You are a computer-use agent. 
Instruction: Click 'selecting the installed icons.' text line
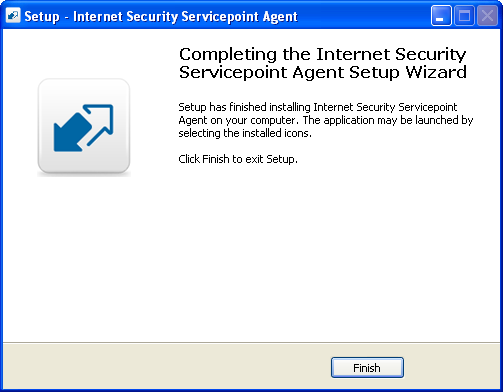click(x=245, y=133)
